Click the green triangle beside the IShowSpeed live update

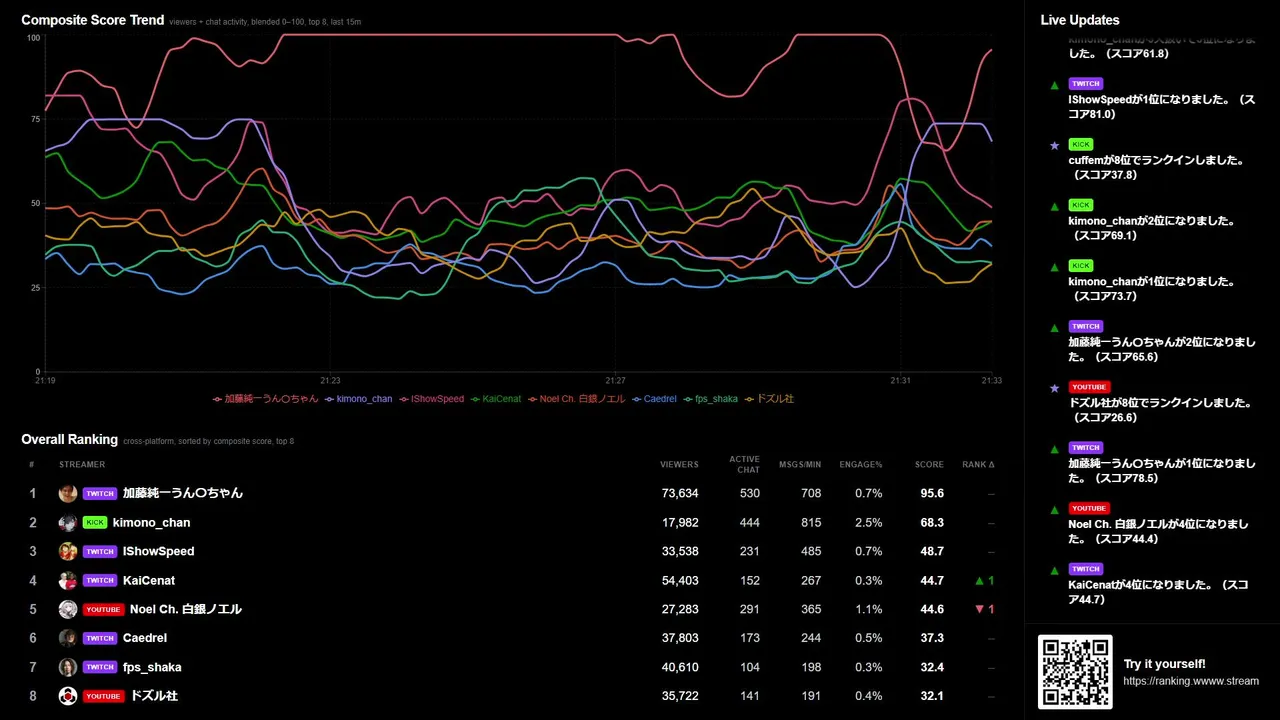(x=1054, y=85)
